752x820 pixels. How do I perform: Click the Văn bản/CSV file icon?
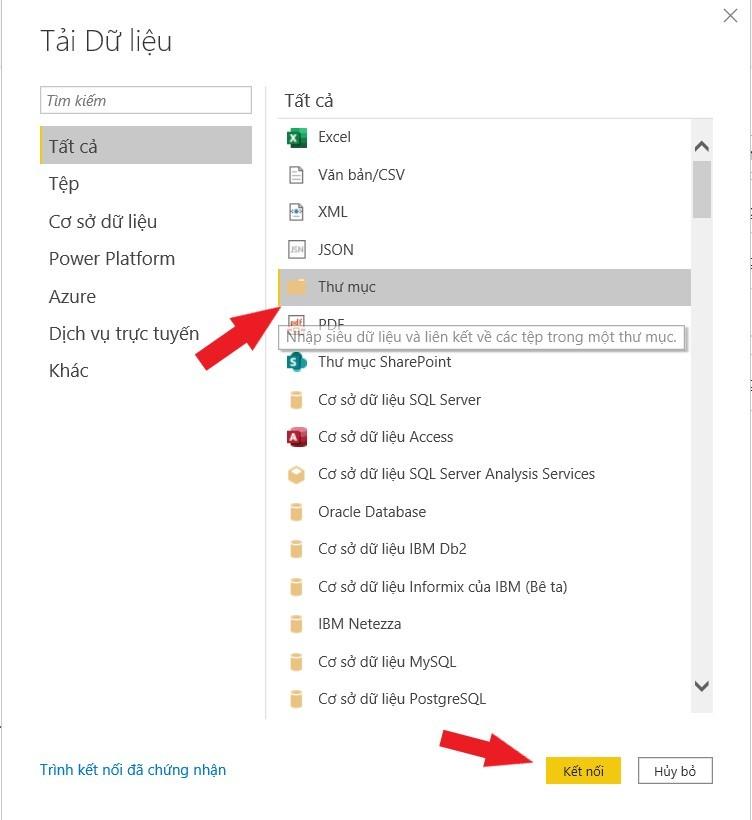[296, 175]
